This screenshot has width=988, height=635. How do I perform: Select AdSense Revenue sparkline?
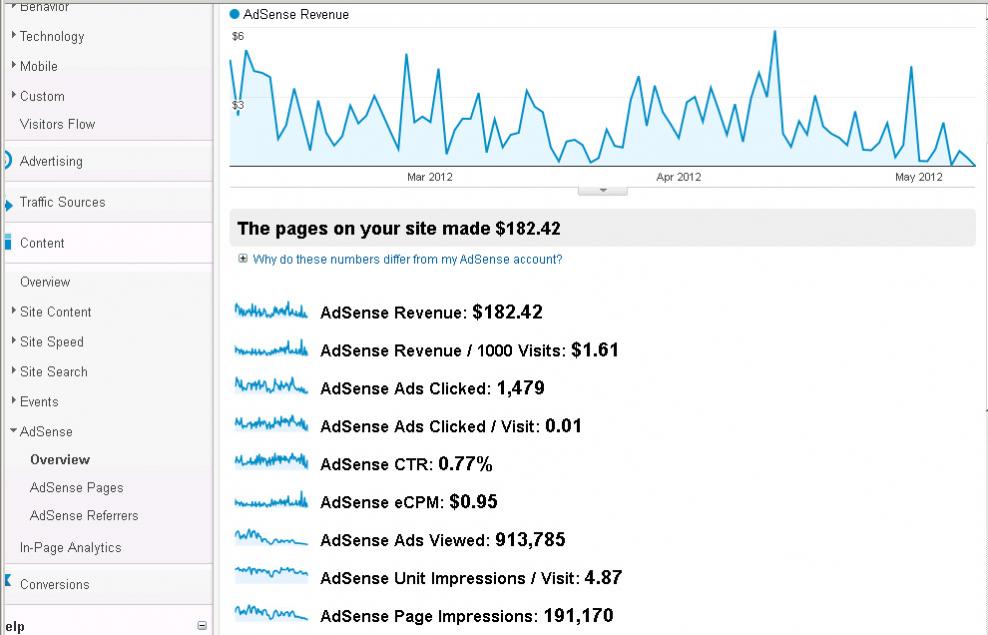coord(271,311)
